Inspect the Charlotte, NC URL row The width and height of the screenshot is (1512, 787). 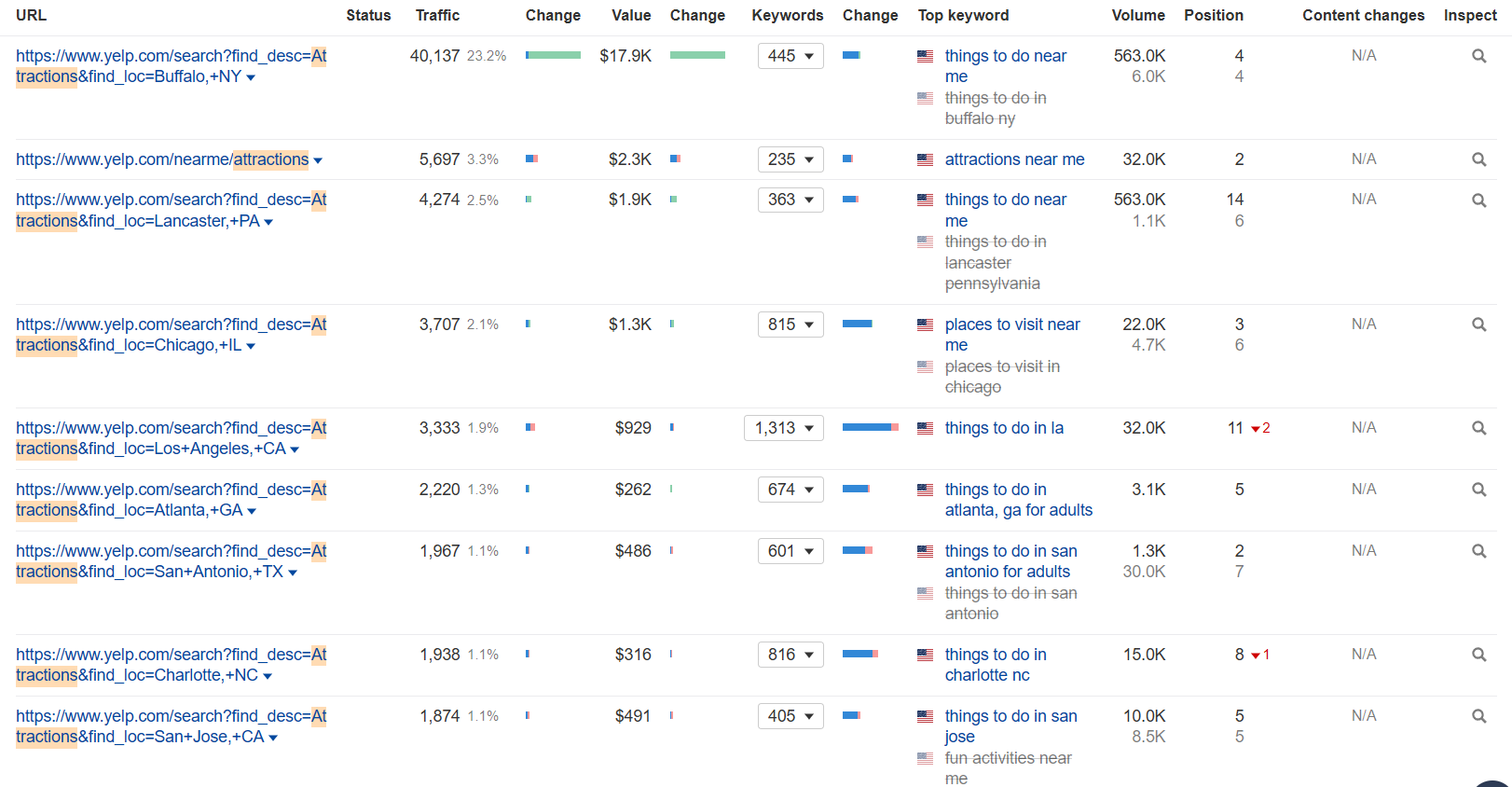1478,655
